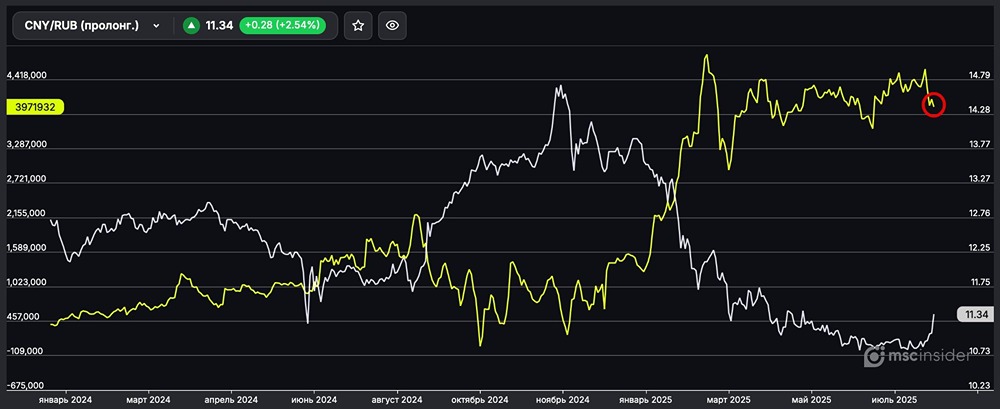This screenshot has width=1000, height=409.
Task: Click the green +0.28 (+2.54%) change badge
Action: click(x=287, y=27)
